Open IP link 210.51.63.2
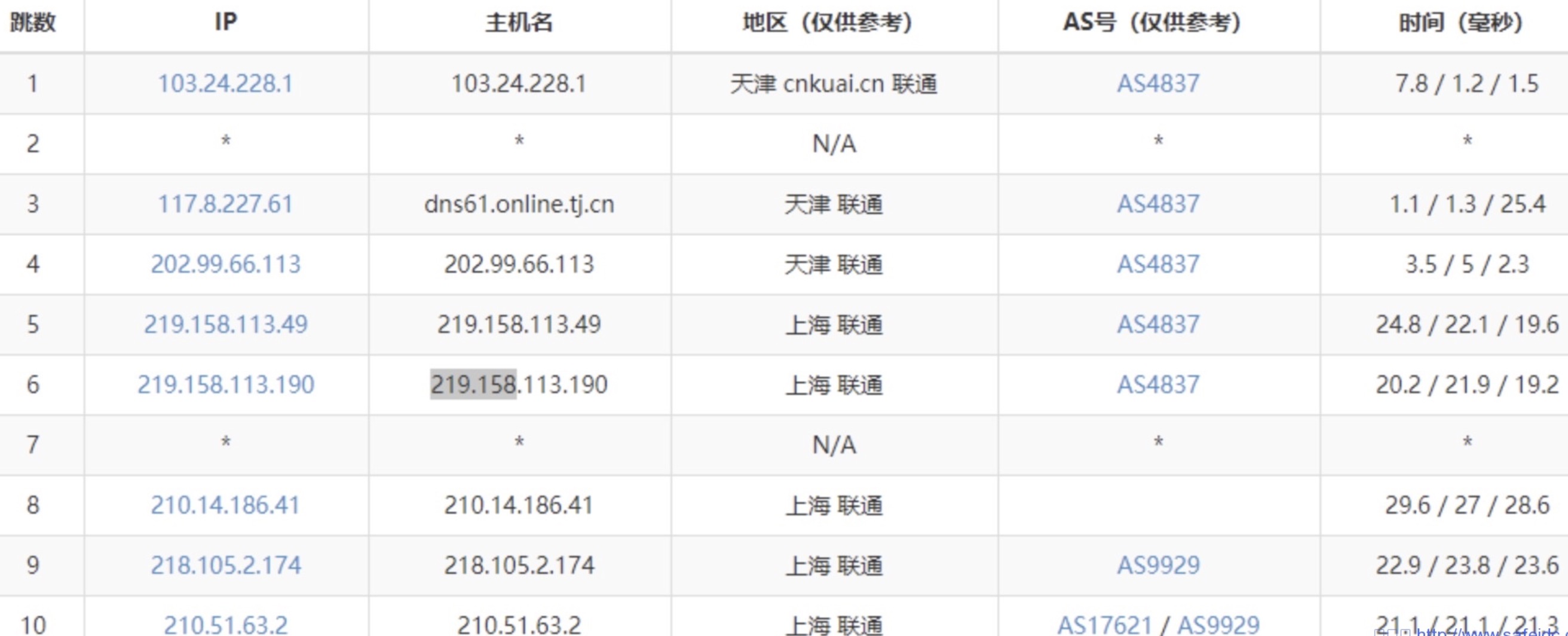The image size is (1568, 636). coord(225,625)
